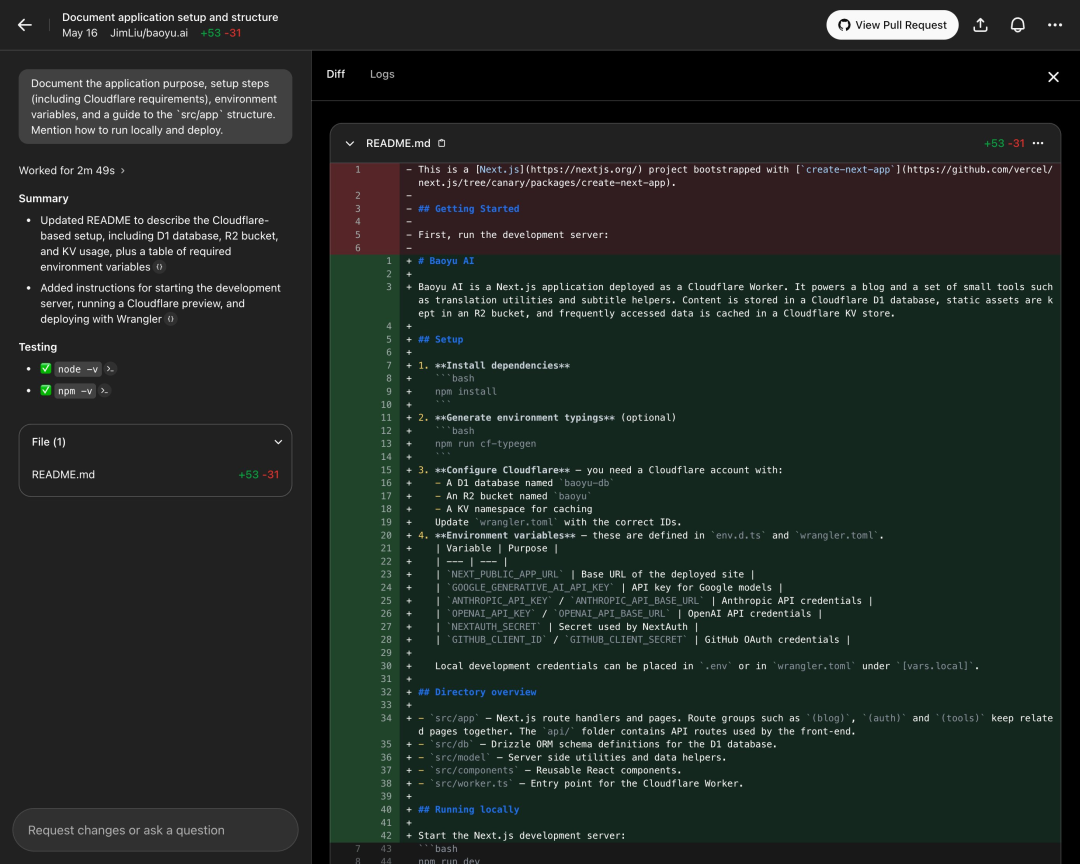Open terminal output icon next to node -v

pyautogui.click(x=110, y=369)
